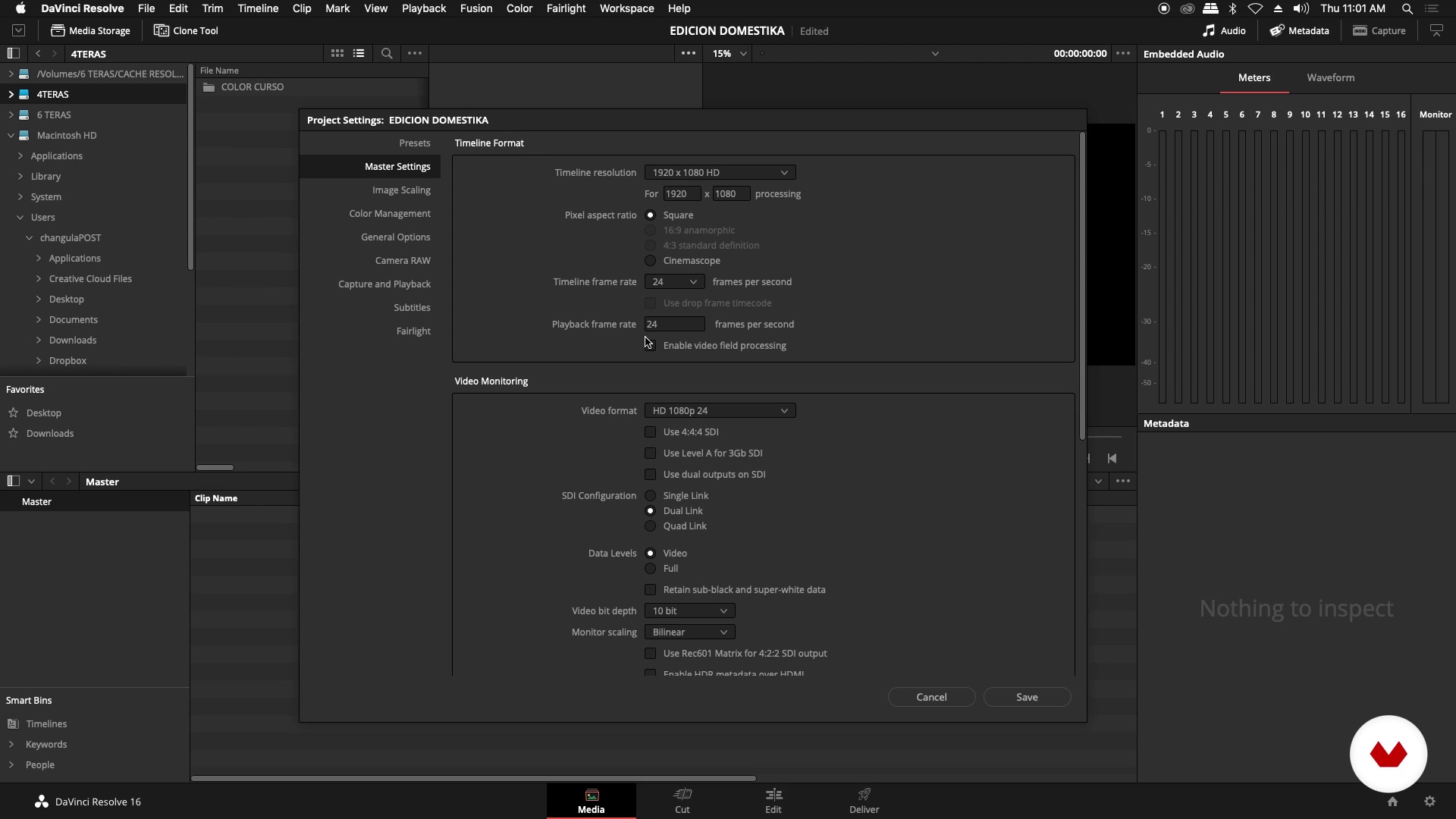Screen dimensions: 1456x819
Task: Open media pool options three dots
Action: (x=1123, y=481)
